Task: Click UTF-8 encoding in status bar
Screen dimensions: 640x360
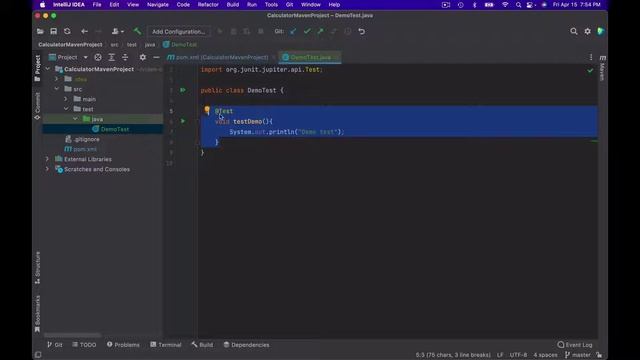Action: pyautogui.click(x=518, y=355)
